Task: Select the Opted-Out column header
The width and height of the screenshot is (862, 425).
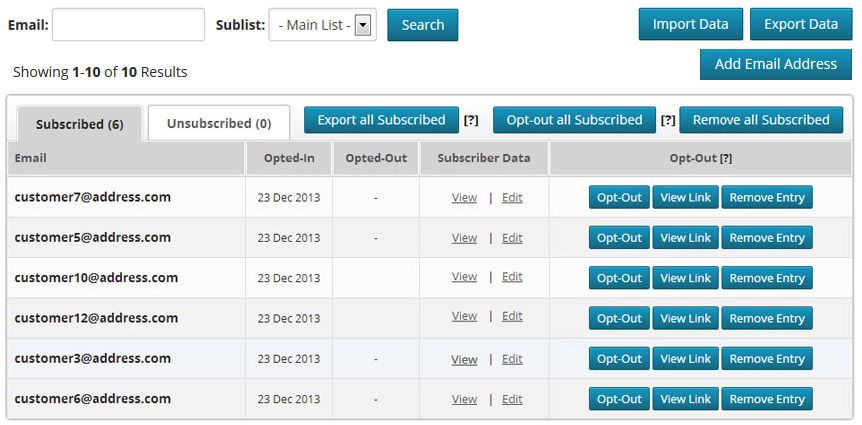Action: 376,158
